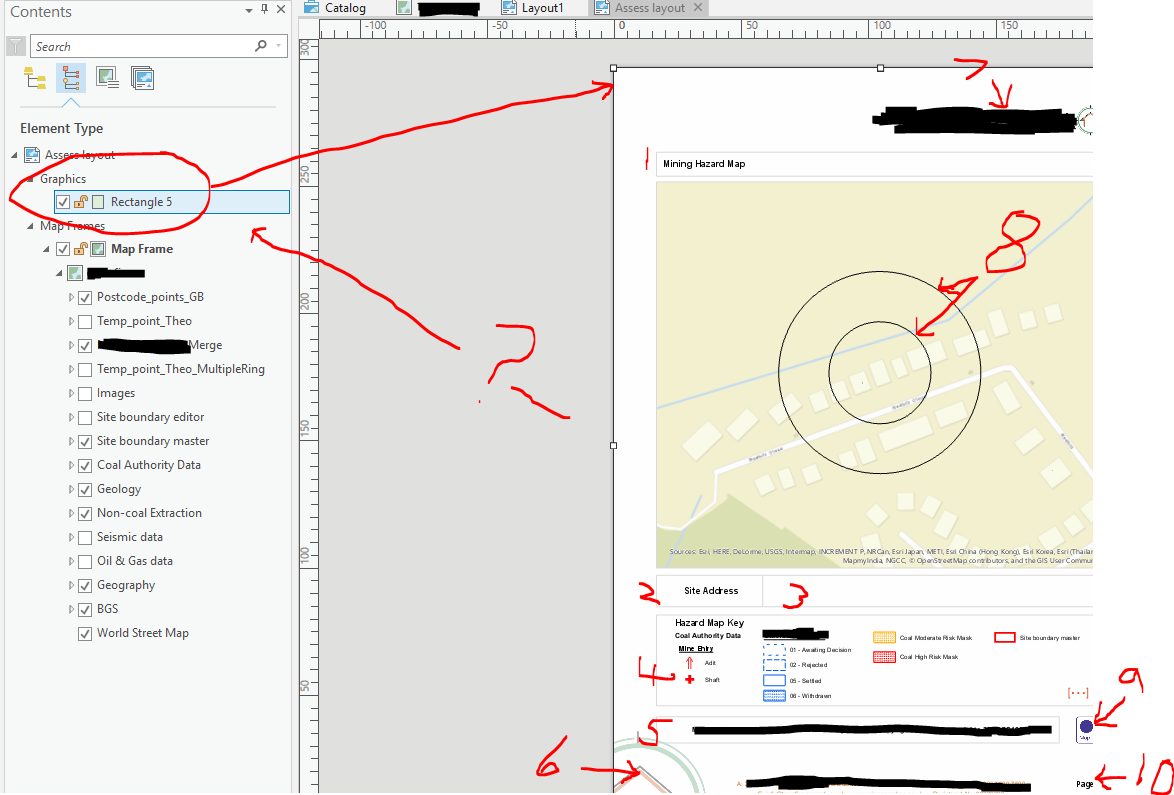Expand the Geology layer group
Screen dimensions: 1174x795
pyautogui.click(x=72, y=489)
